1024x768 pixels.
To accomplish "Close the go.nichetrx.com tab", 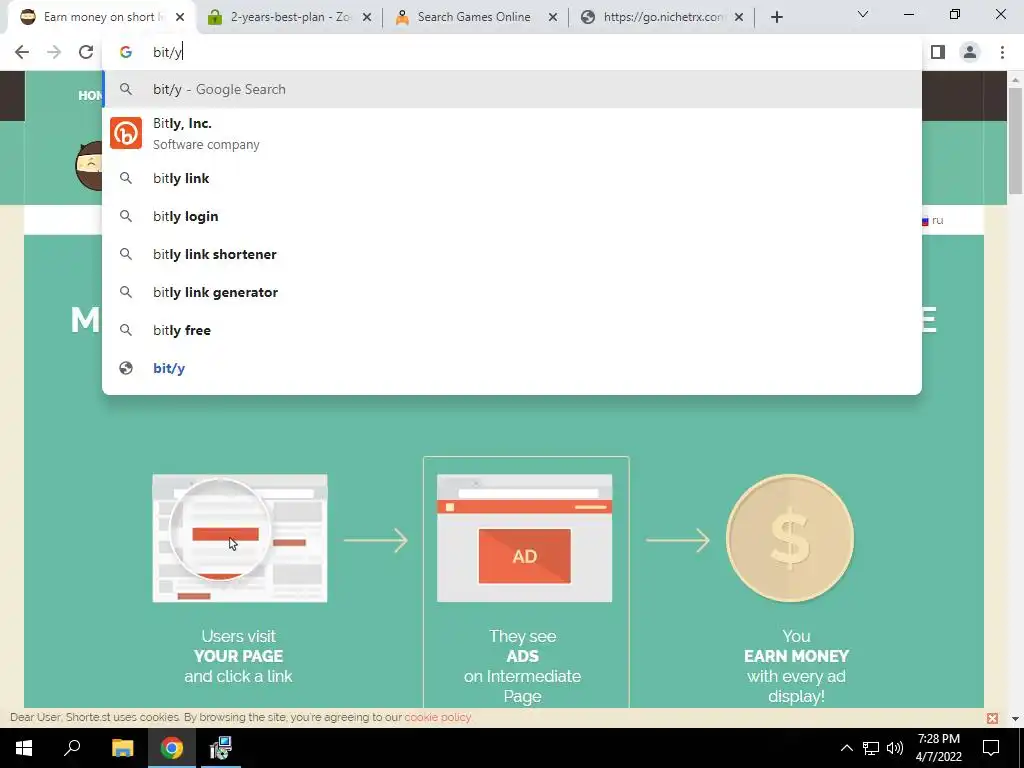I will tap(739, 18).
